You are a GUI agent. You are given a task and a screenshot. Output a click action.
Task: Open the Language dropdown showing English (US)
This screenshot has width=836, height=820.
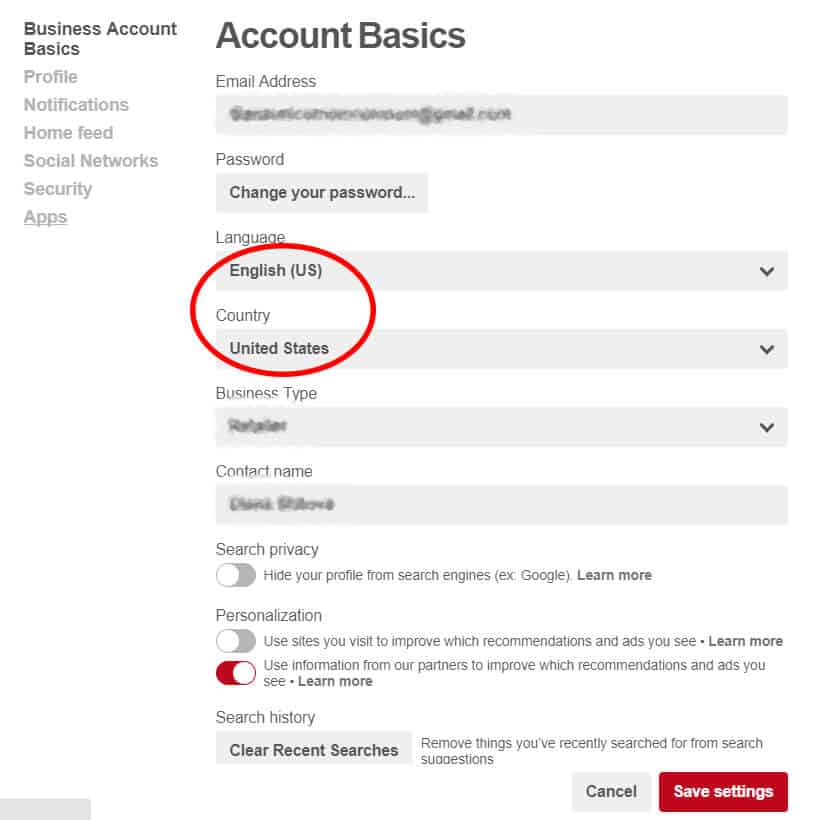coord(501,271)
